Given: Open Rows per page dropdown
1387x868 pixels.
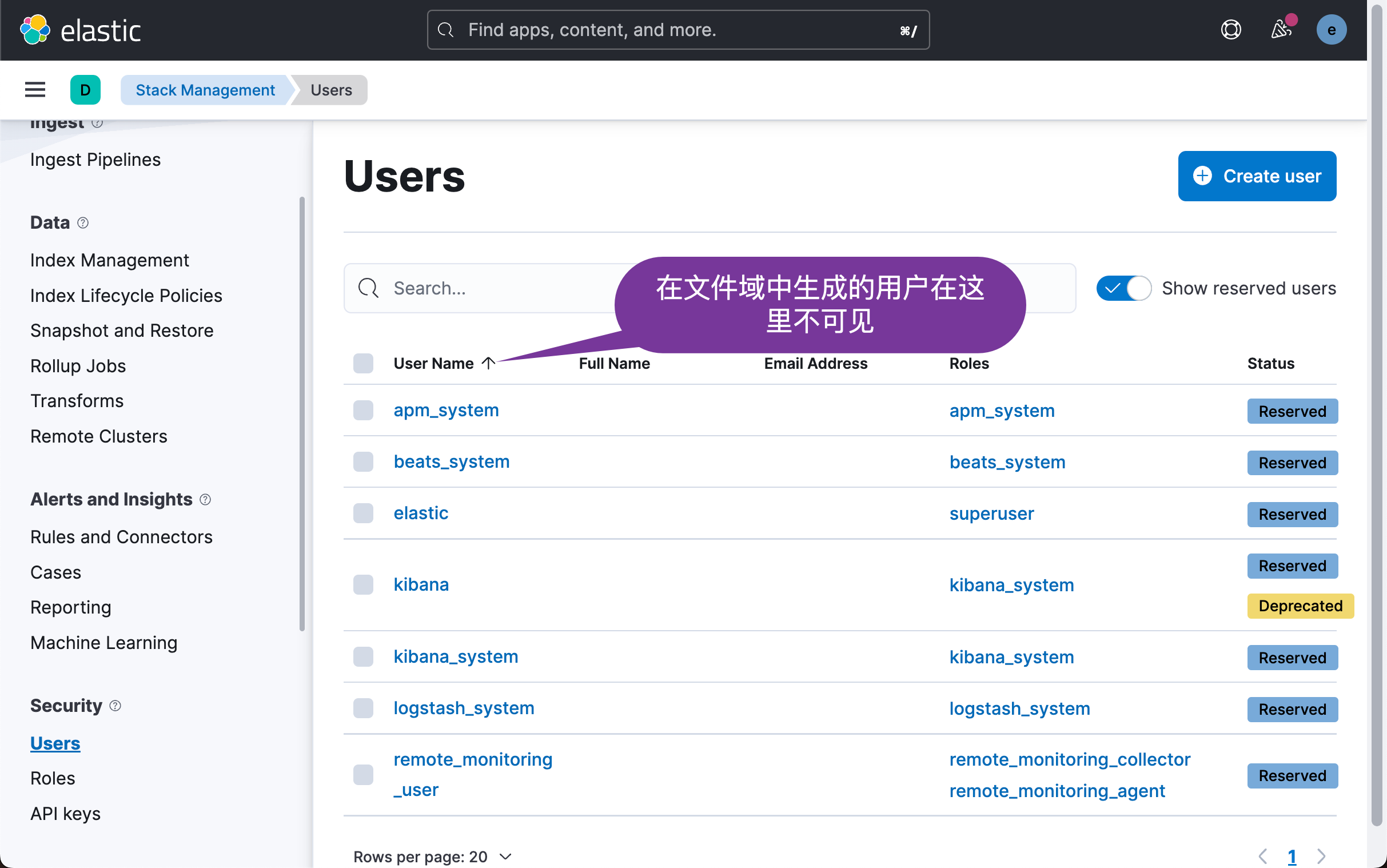Looking at the screenshot, I should pyautogui.click(x=433, y=857).
